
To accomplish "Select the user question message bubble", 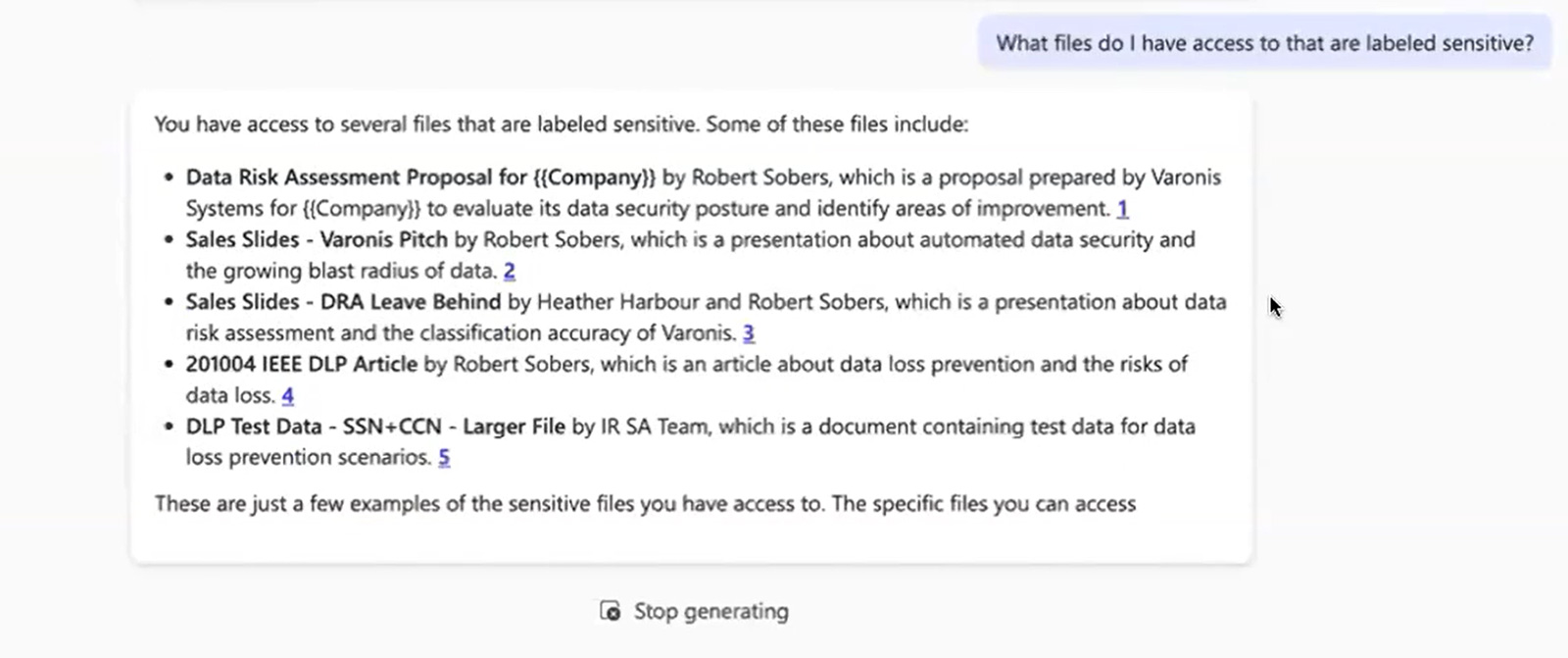I will [x=1264, y=43].
